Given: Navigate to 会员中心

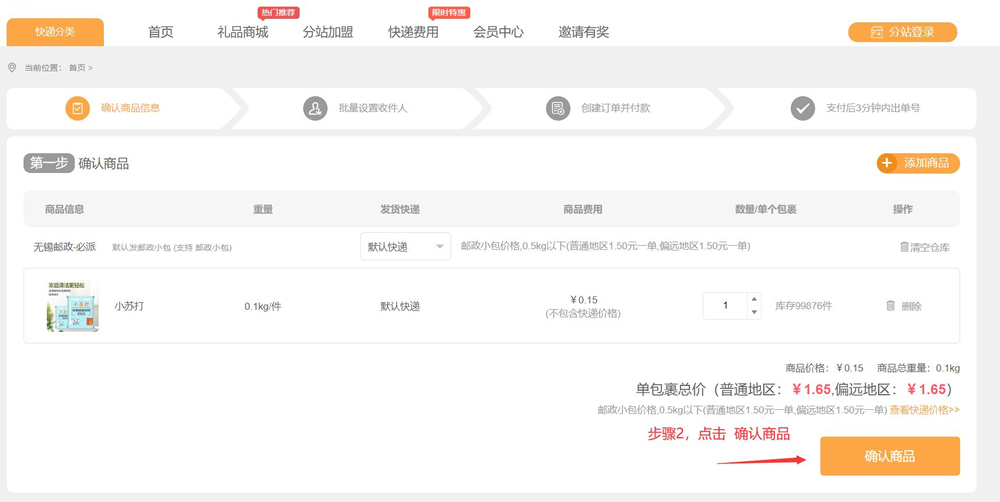Looking at the screenshot, I should coord(498,32).
